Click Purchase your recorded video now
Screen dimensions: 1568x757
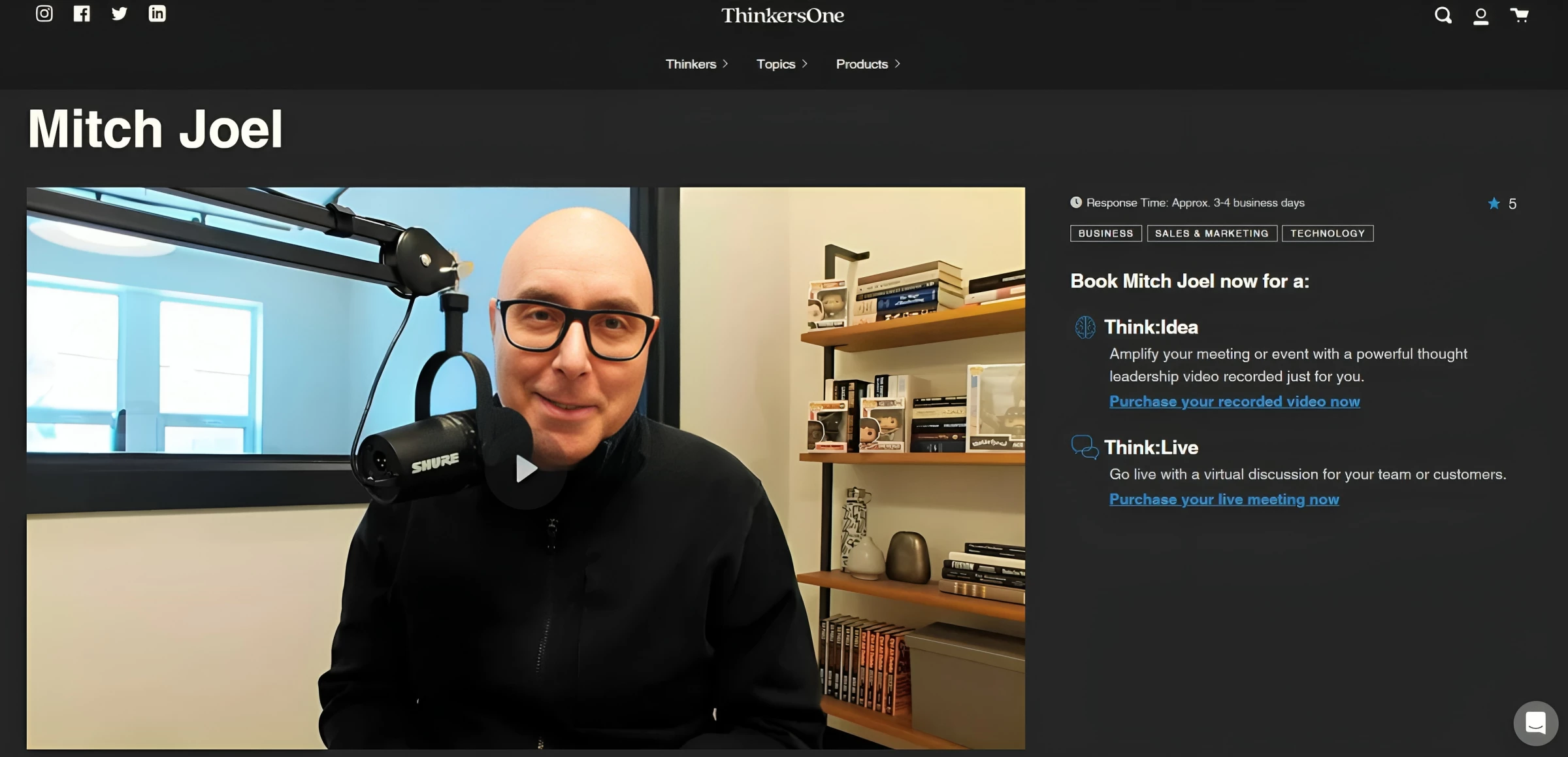tap(1235, 401)
